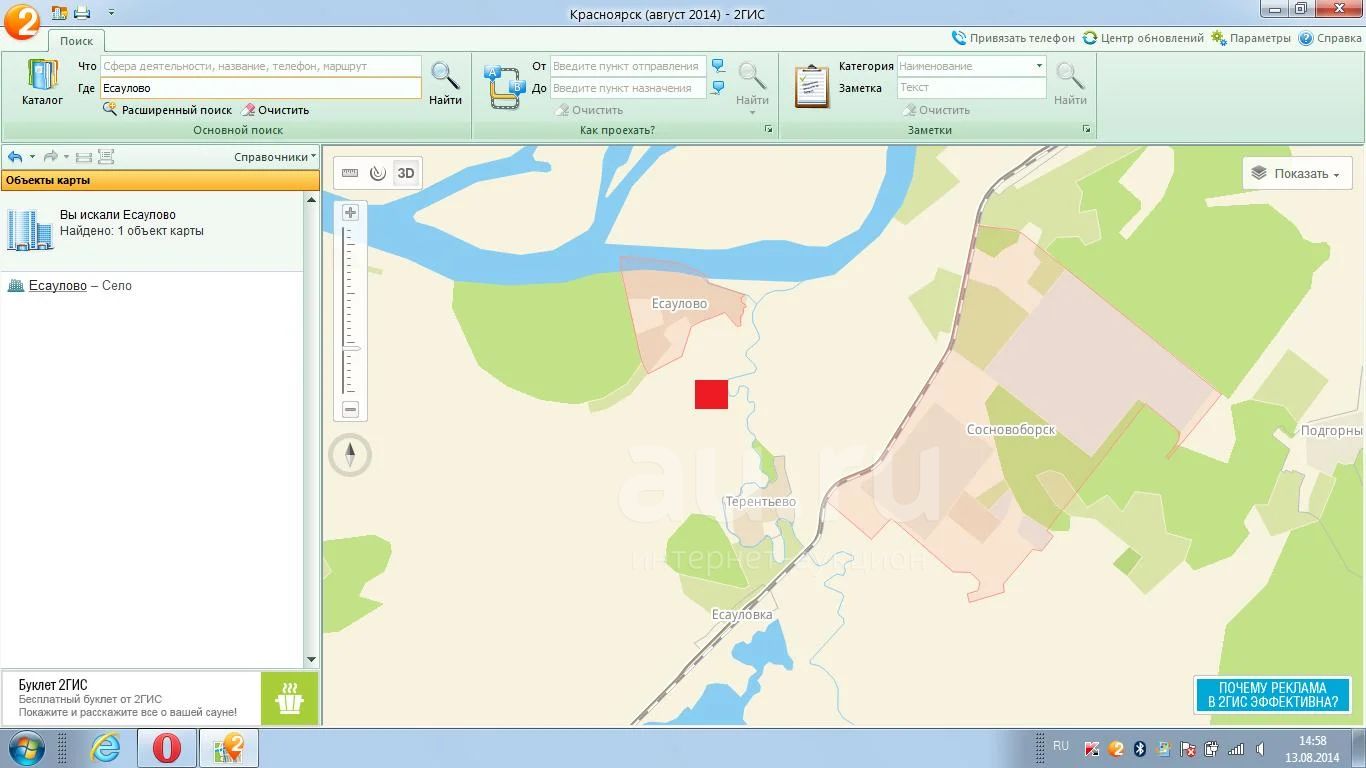Click the Сосновоборск label on map
This screenshot has width=1366, height=768.
pyautogui.click(x=1011, y=430)
